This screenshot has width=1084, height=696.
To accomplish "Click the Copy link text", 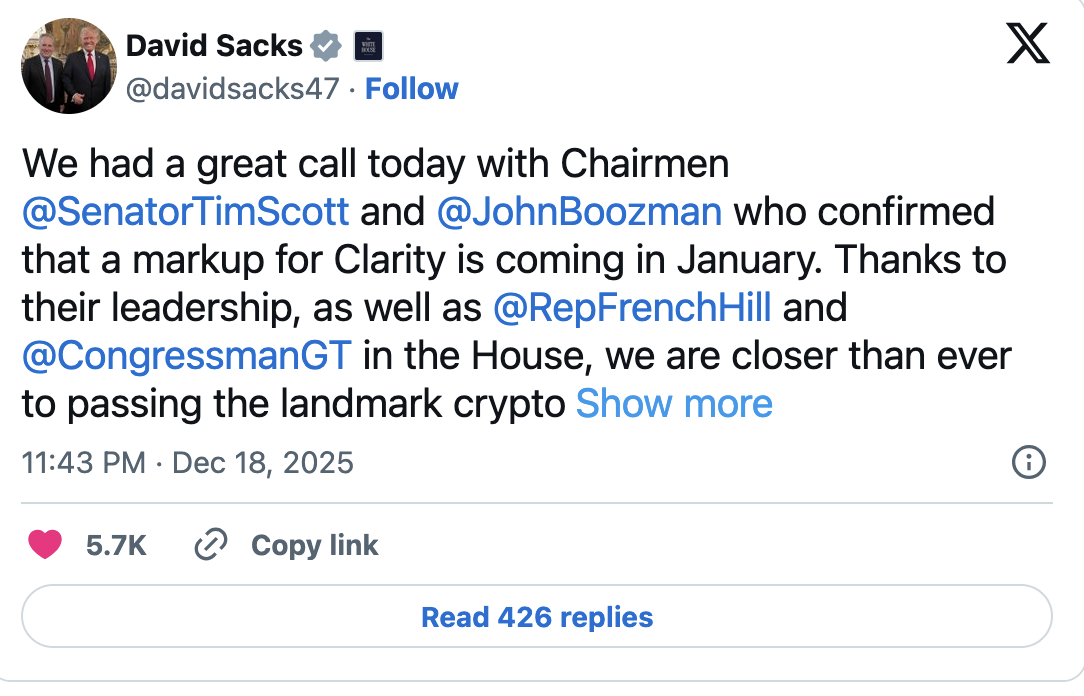I will 314,545.
